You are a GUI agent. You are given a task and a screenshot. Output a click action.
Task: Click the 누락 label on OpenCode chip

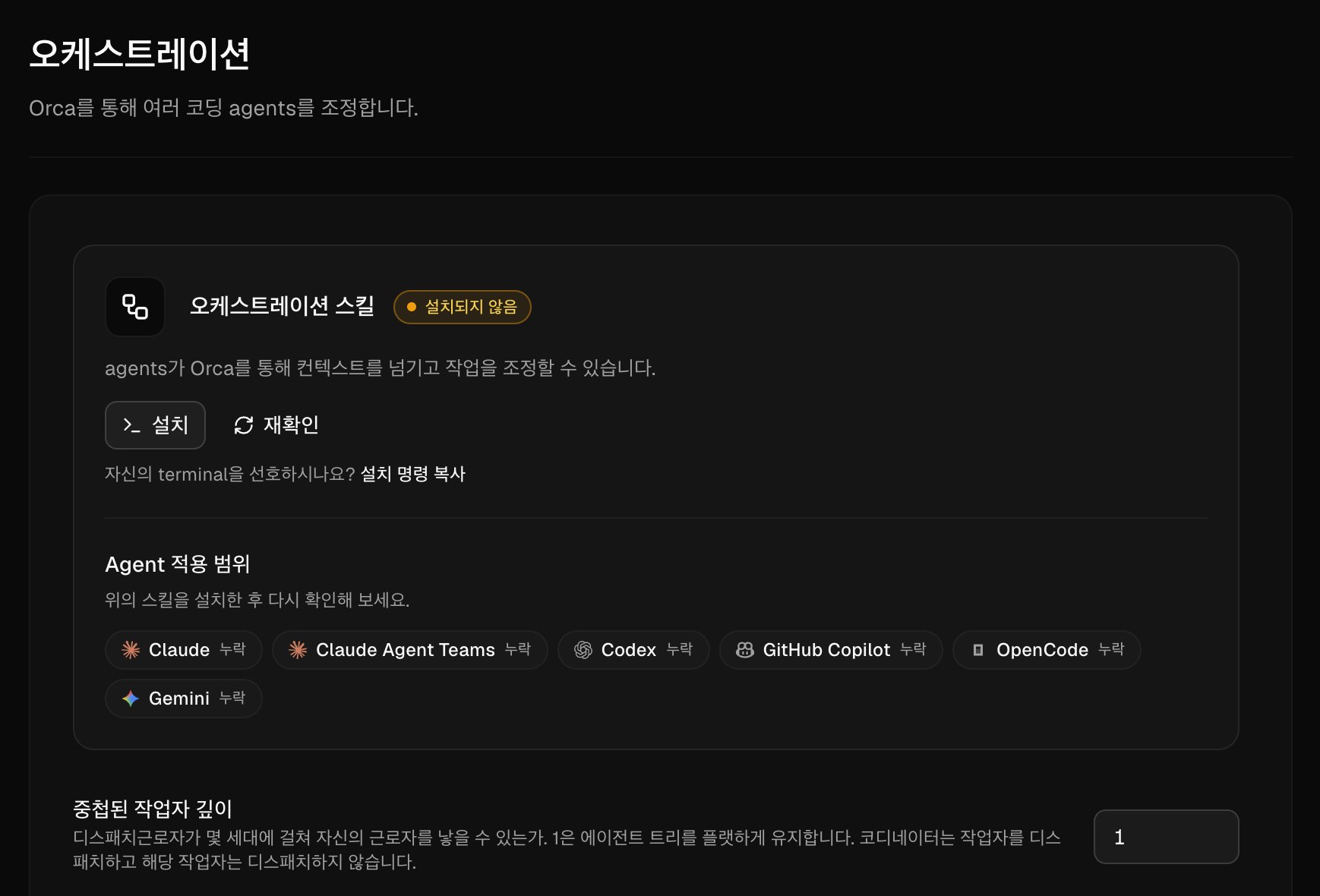1111,649
